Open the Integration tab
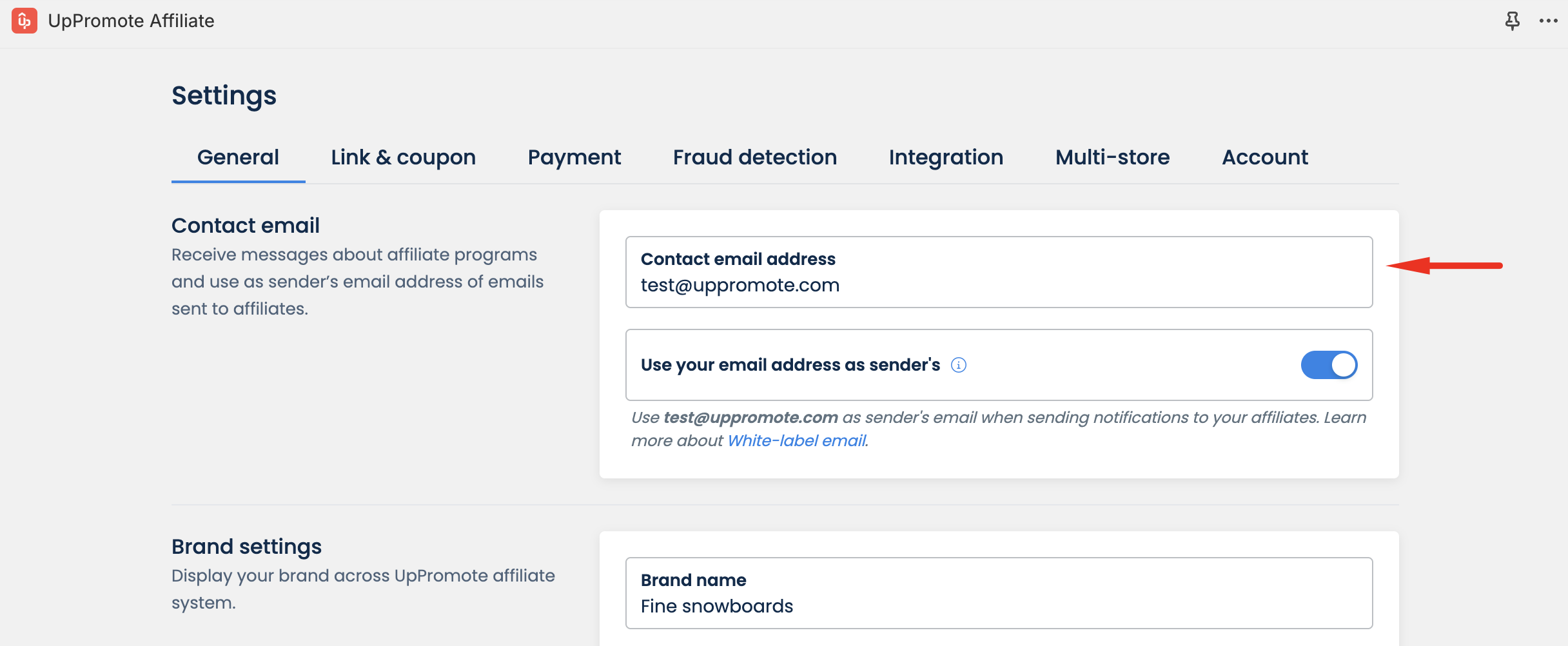 pyautogui.click(x=946, y=157)
